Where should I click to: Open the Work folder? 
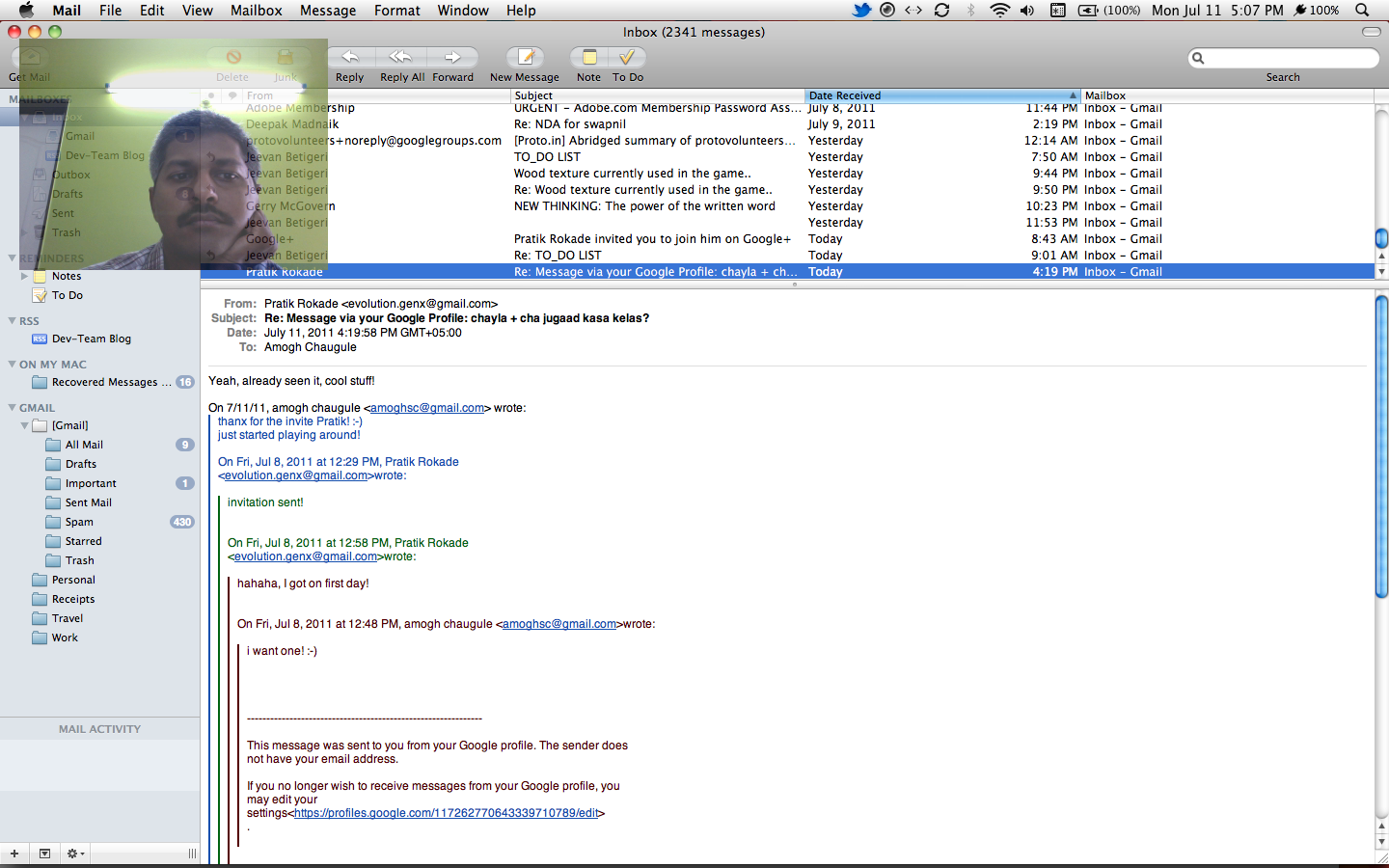click(65, 637)
